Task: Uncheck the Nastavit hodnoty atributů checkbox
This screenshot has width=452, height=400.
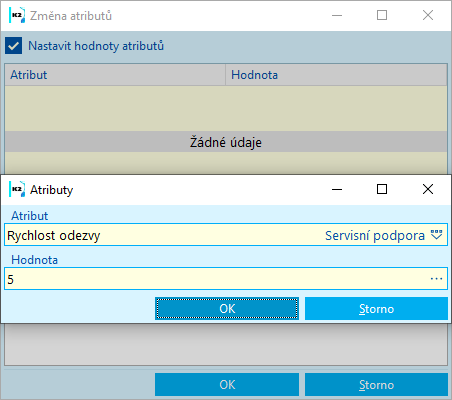Action: 14,46
